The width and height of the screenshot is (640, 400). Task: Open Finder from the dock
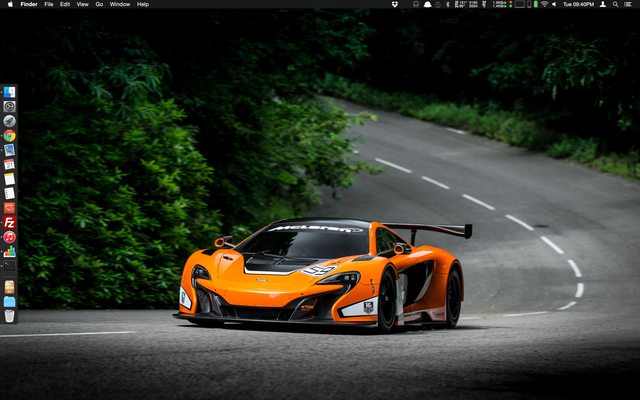click(9, 92)
